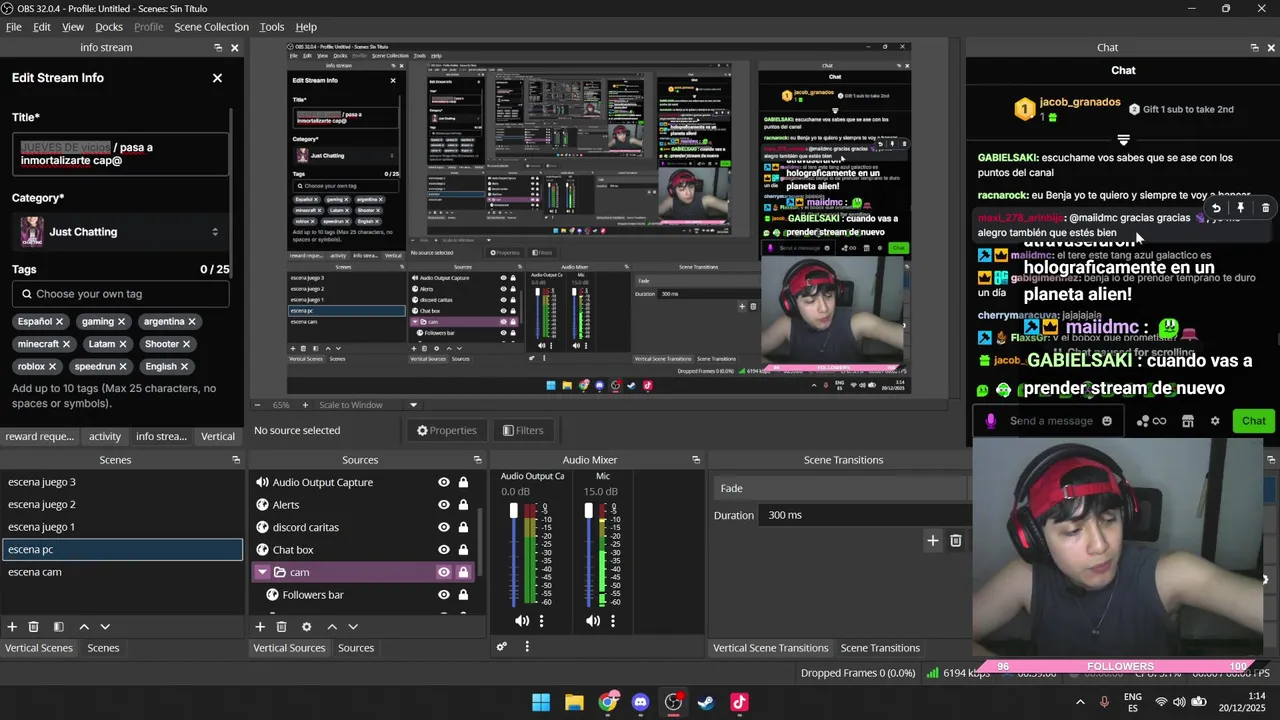1280x720 pixels.
Task: Switch to the Vertical Sources tab
Action: pyautogui.click(x=289, y=648)
